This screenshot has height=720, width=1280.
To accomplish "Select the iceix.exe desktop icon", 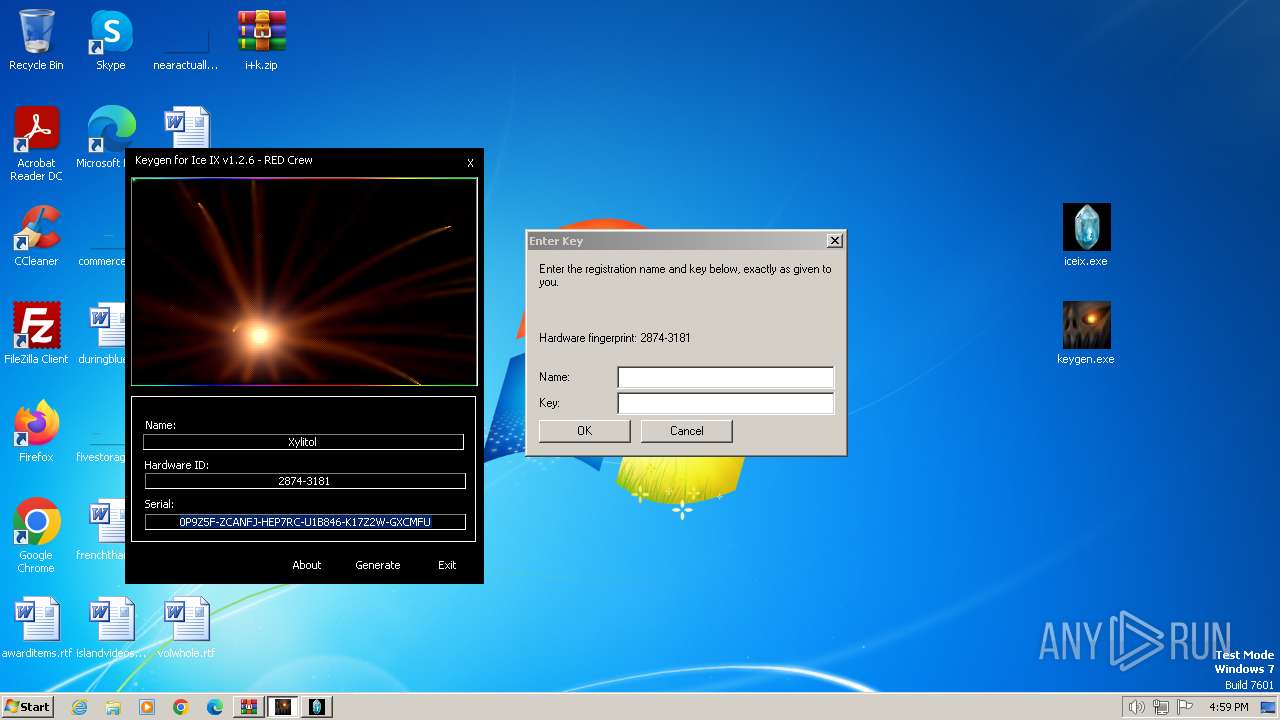I will [x=1086, y=236].
